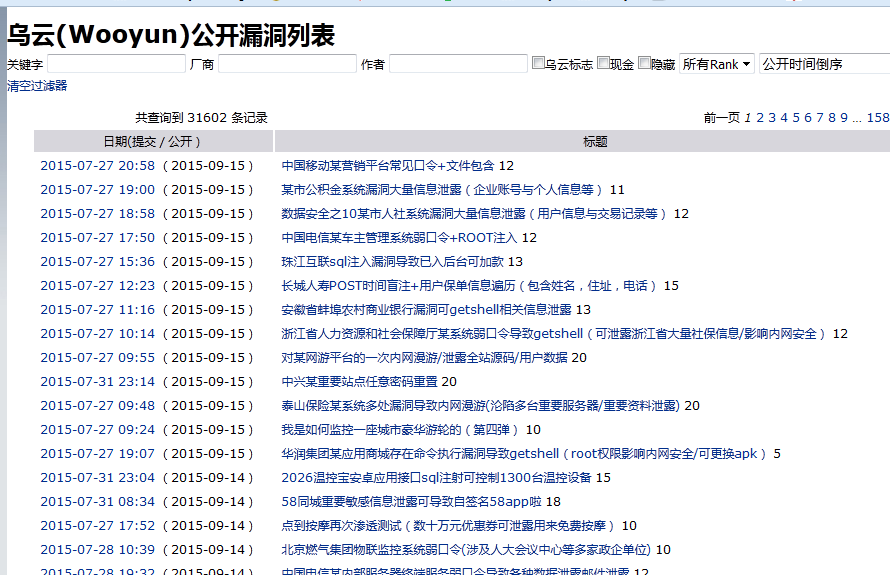Enable the 现金 checkbox
This screenshot has height=575, width=890.
[603, 63]
